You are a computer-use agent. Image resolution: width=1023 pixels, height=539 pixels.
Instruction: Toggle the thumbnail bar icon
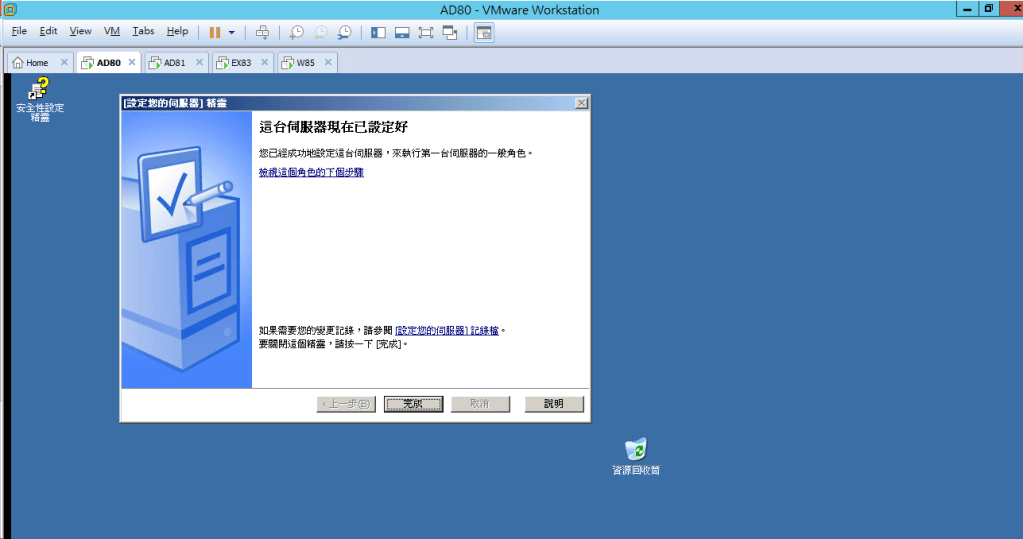click(x=402, y=32)
